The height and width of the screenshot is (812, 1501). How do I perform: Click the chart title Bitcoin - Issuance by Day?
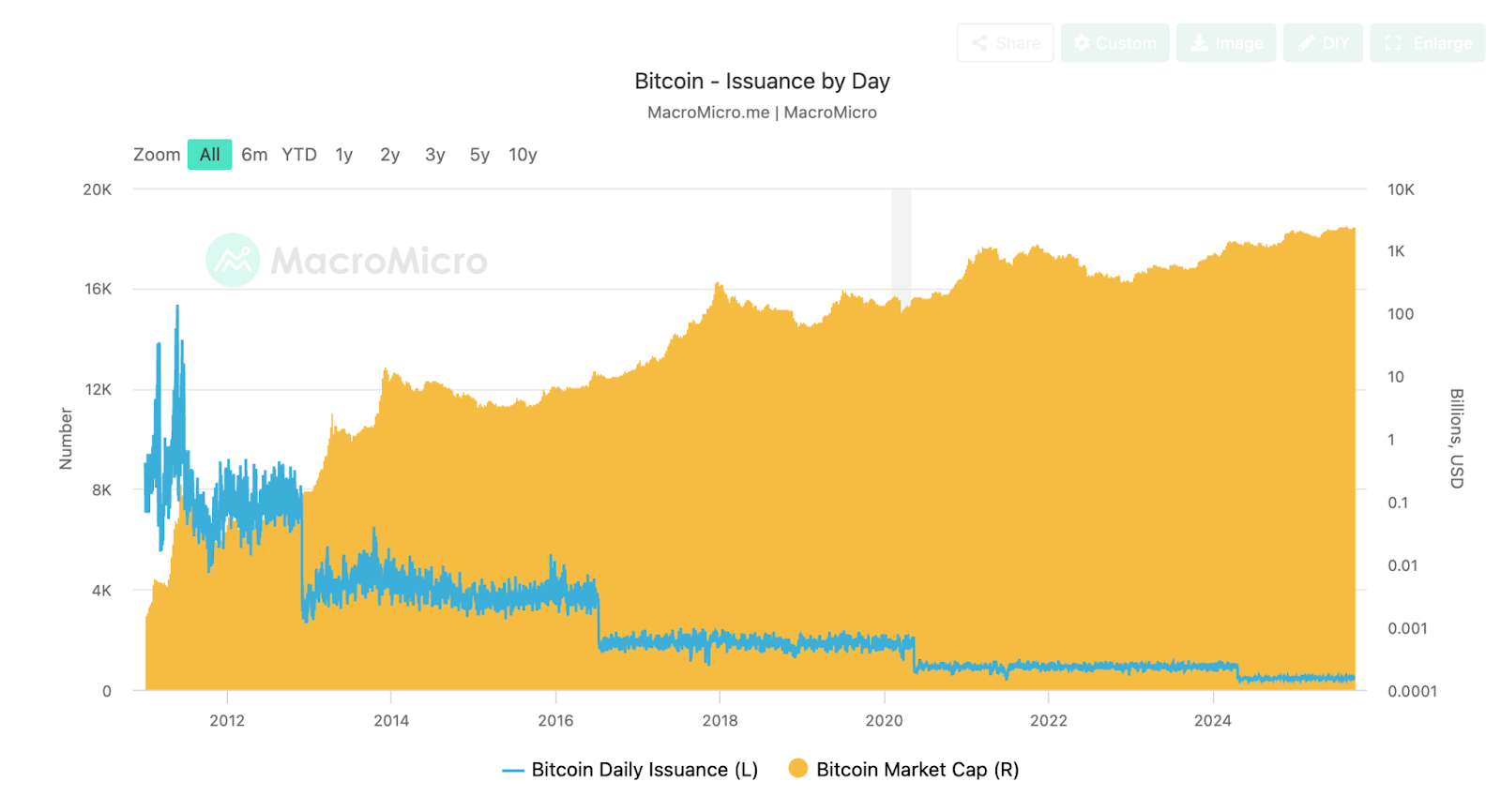762,82
